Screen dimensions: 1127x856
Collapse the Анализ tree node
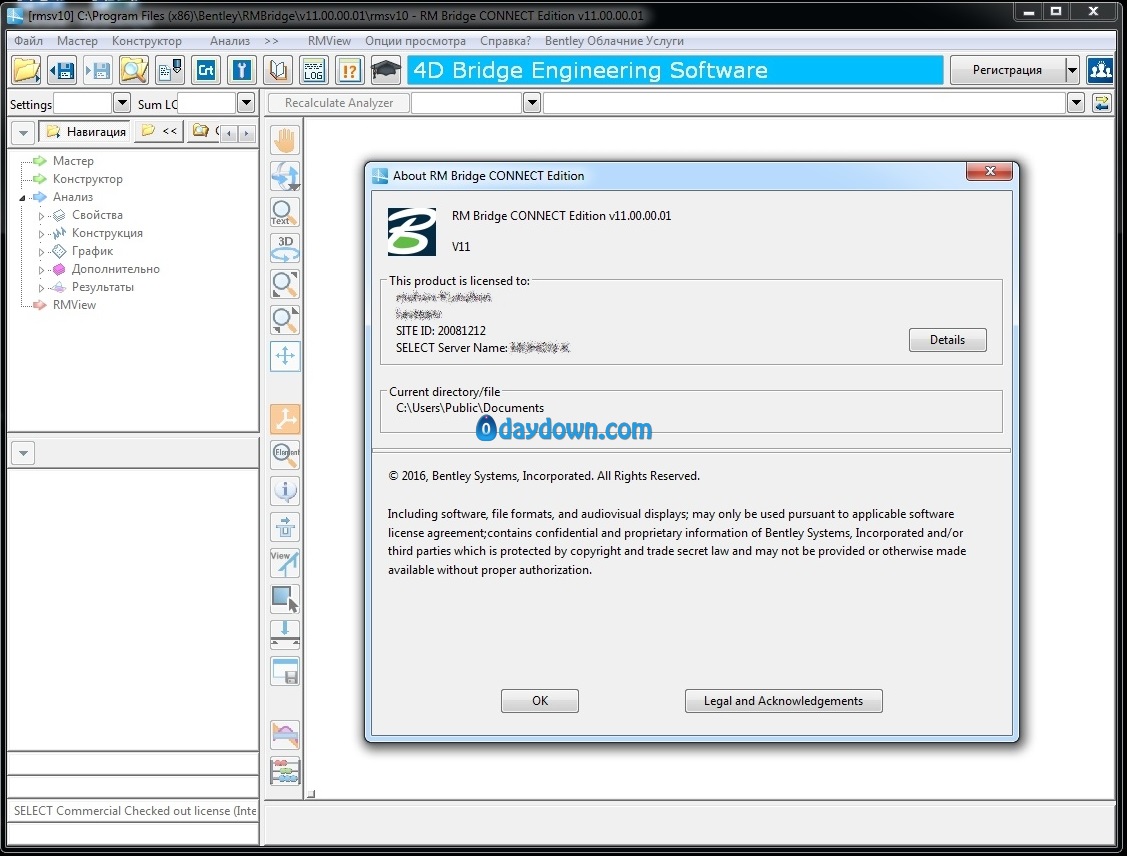(x=22, y=197)
